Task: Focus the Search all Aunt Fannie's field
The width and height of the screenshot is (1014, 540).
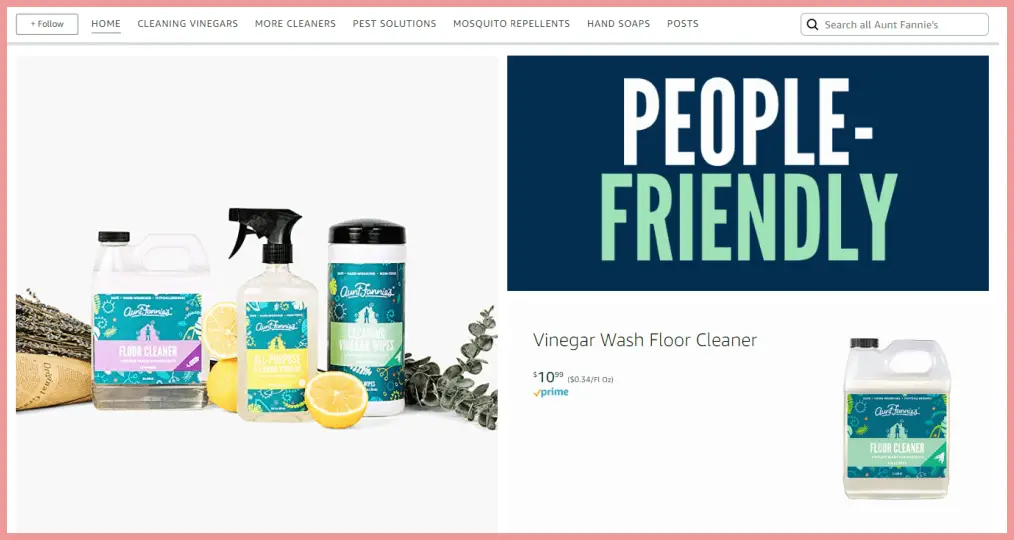Action: (894, 25)
